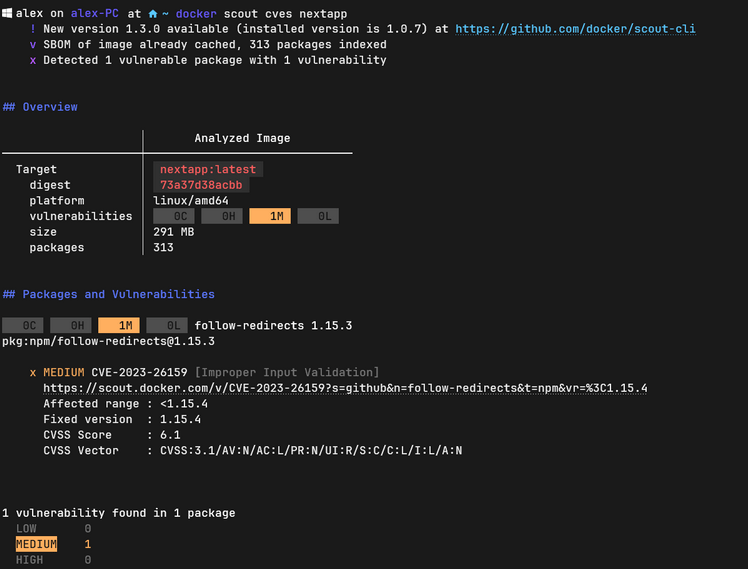The image size is (748, 569).
Task: Click '1 vulnerability found in 1 package' line
Action: pos(118,513)
